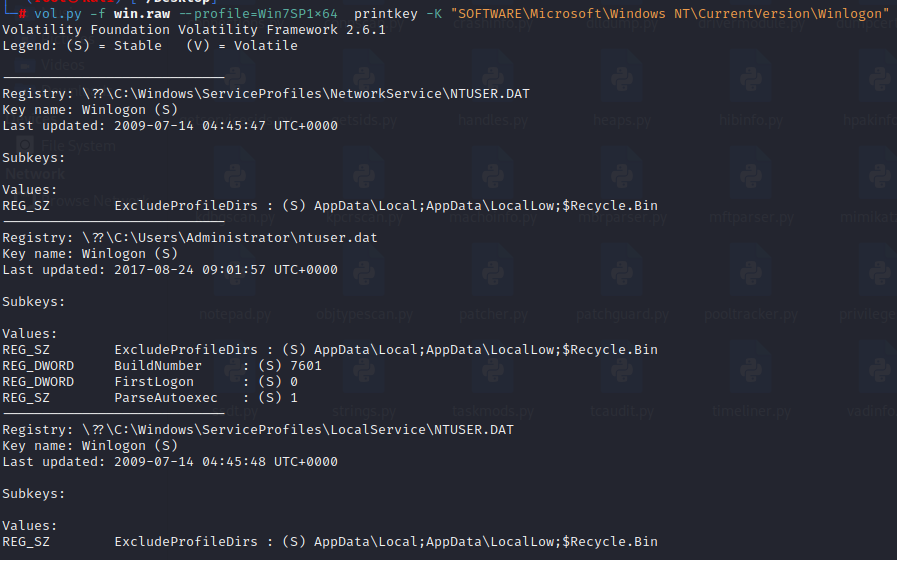Click the --profile=Win7SP1x64 argument

(x=258, y=13)
